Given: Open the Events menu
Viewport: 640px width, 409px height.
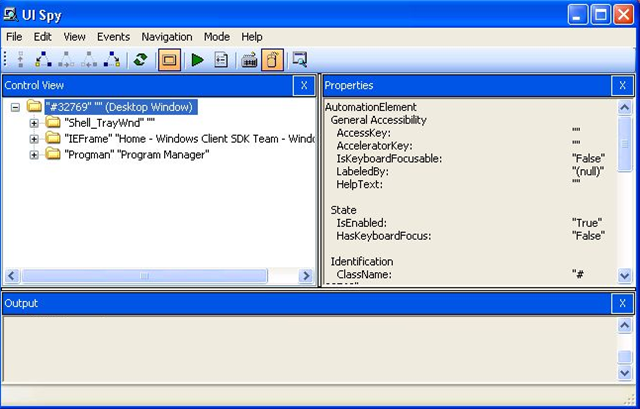Looking at the screenshot, I should [113, 37].
